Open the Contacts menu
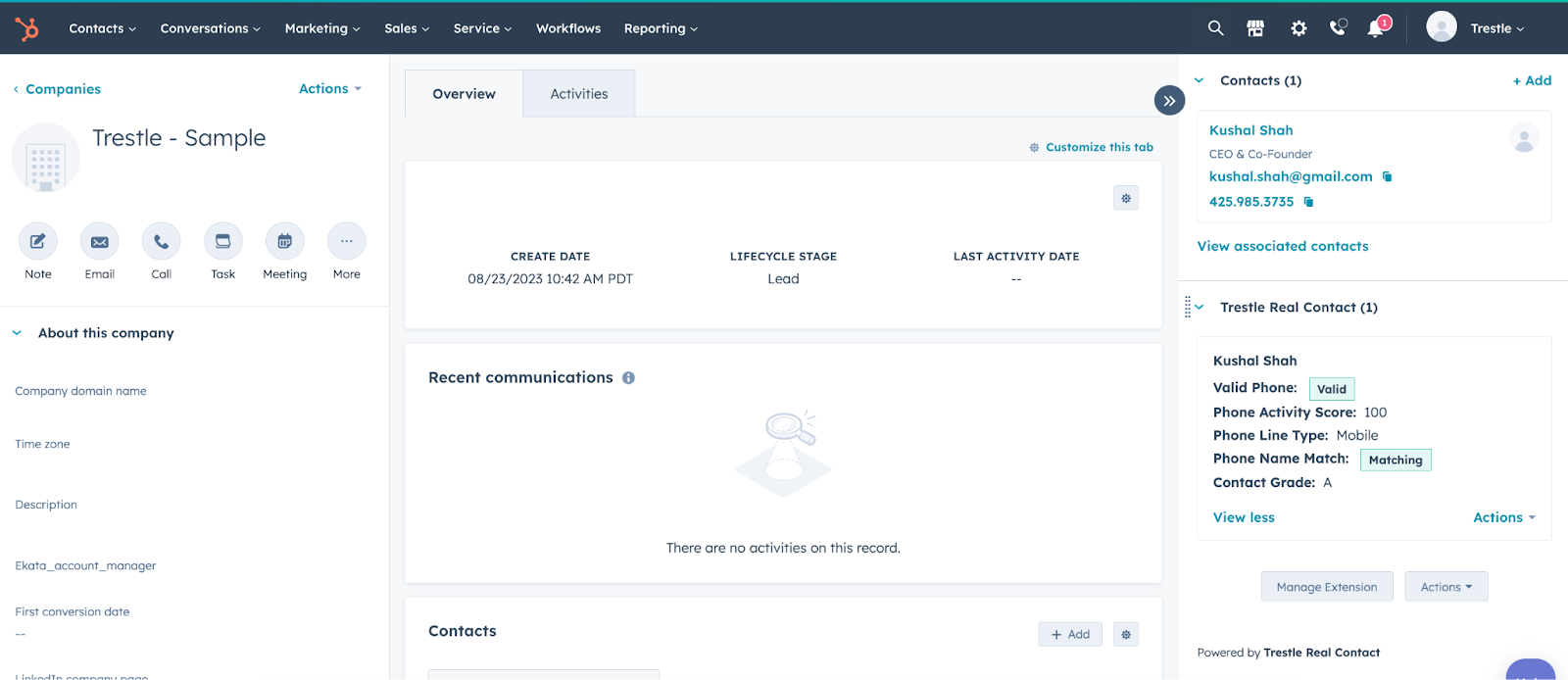1568x680 pixels. point(103,28)
